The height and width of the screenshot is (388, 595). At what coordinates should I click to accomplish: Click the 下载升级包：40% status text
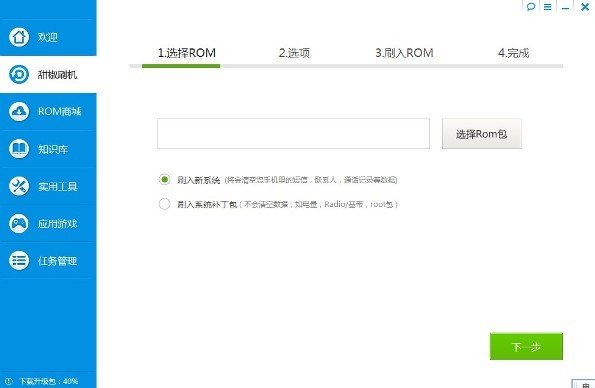49,381
